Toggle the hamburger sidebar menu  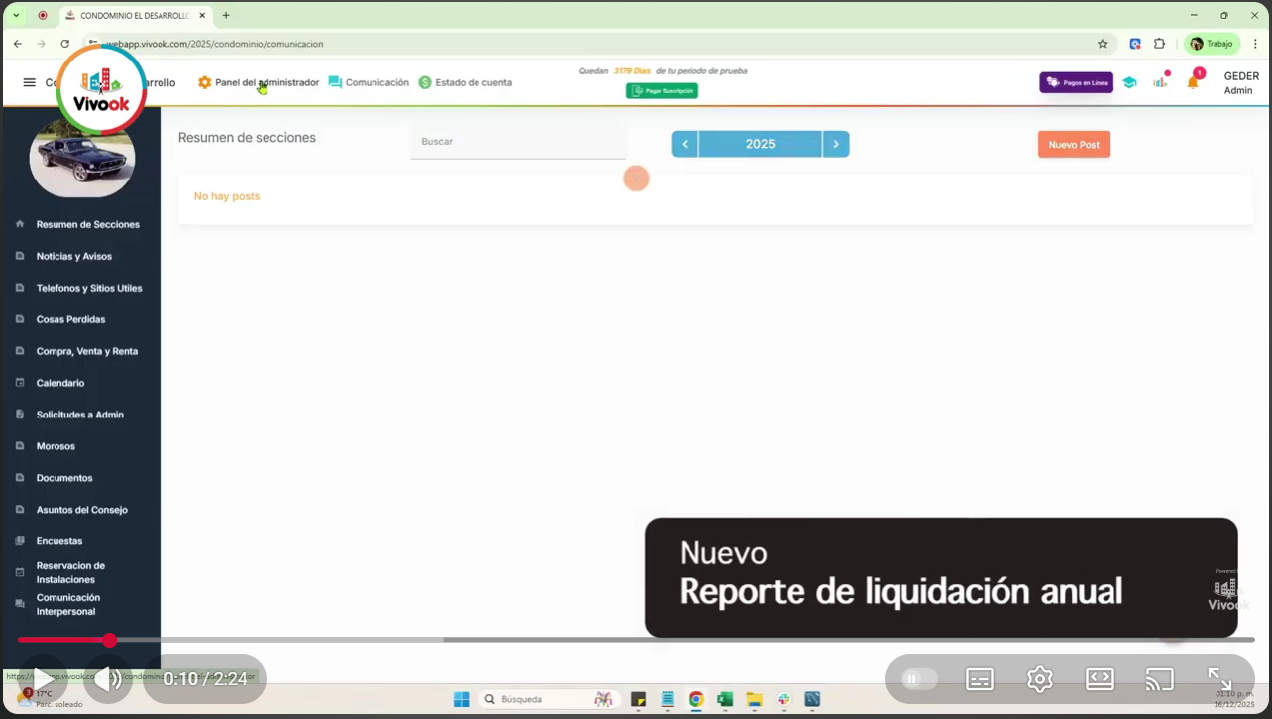(29, 82)
